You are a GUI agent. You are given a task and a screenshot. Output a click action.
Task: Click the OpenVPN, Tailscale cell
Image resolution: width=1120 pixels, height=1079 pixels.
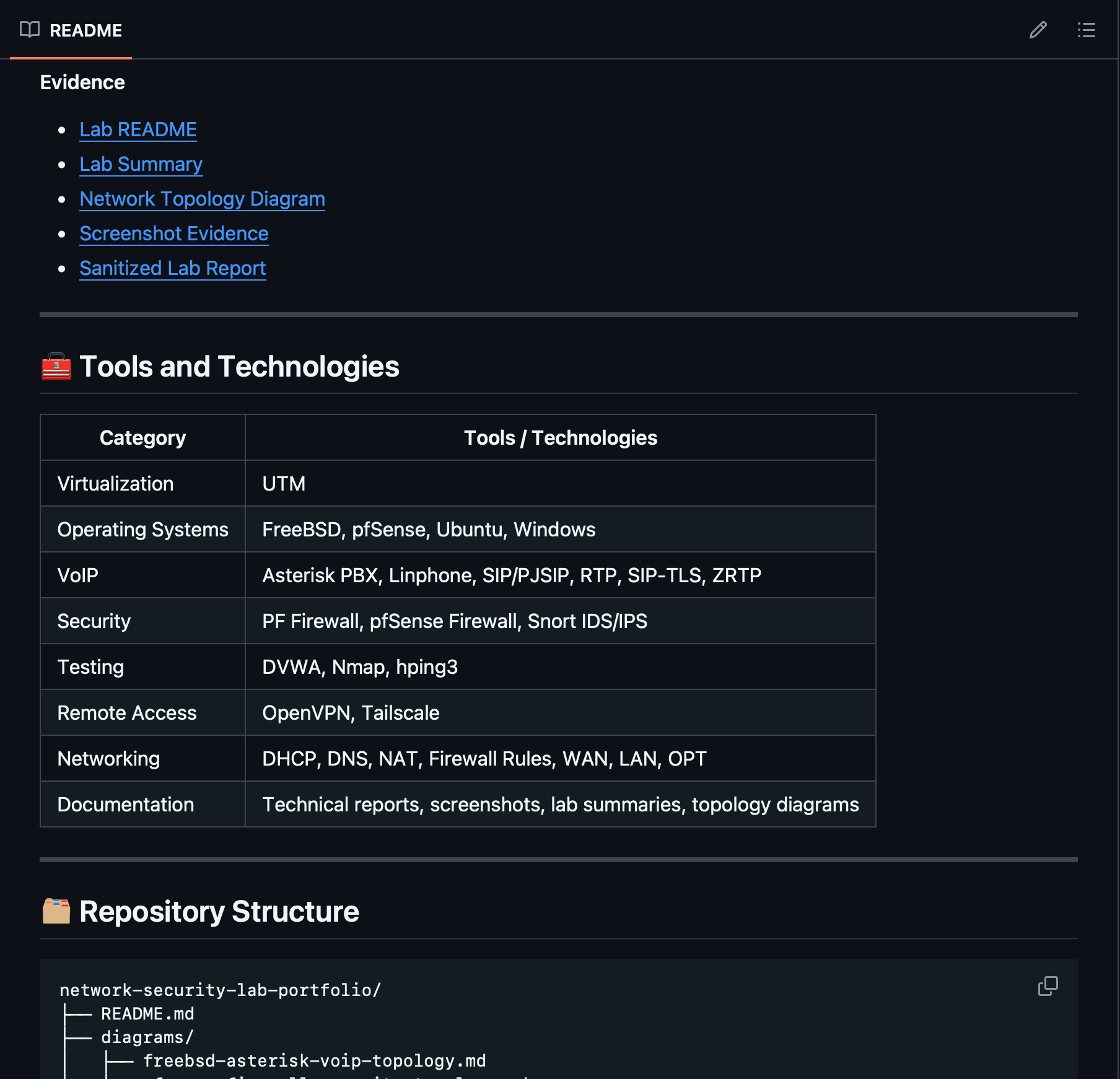point(561,713)
